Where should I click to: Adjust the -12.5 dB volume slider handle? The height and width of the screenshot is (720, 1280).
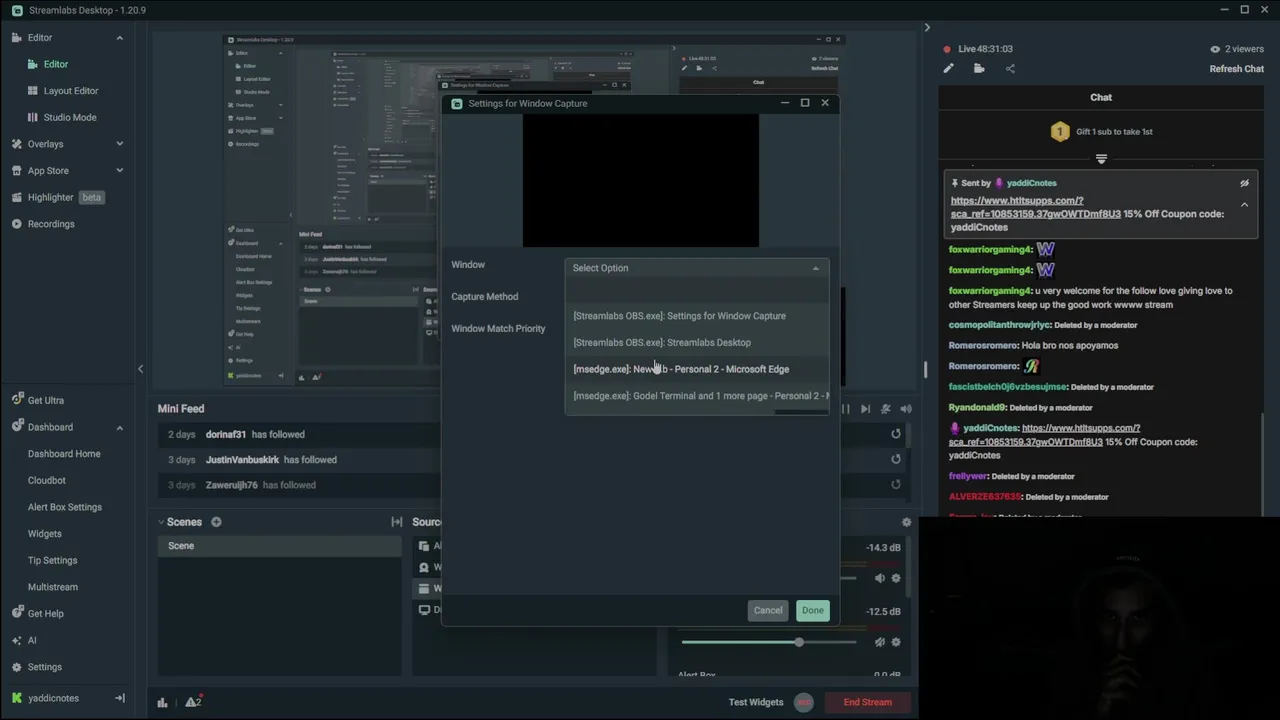(x=799, y=642)
